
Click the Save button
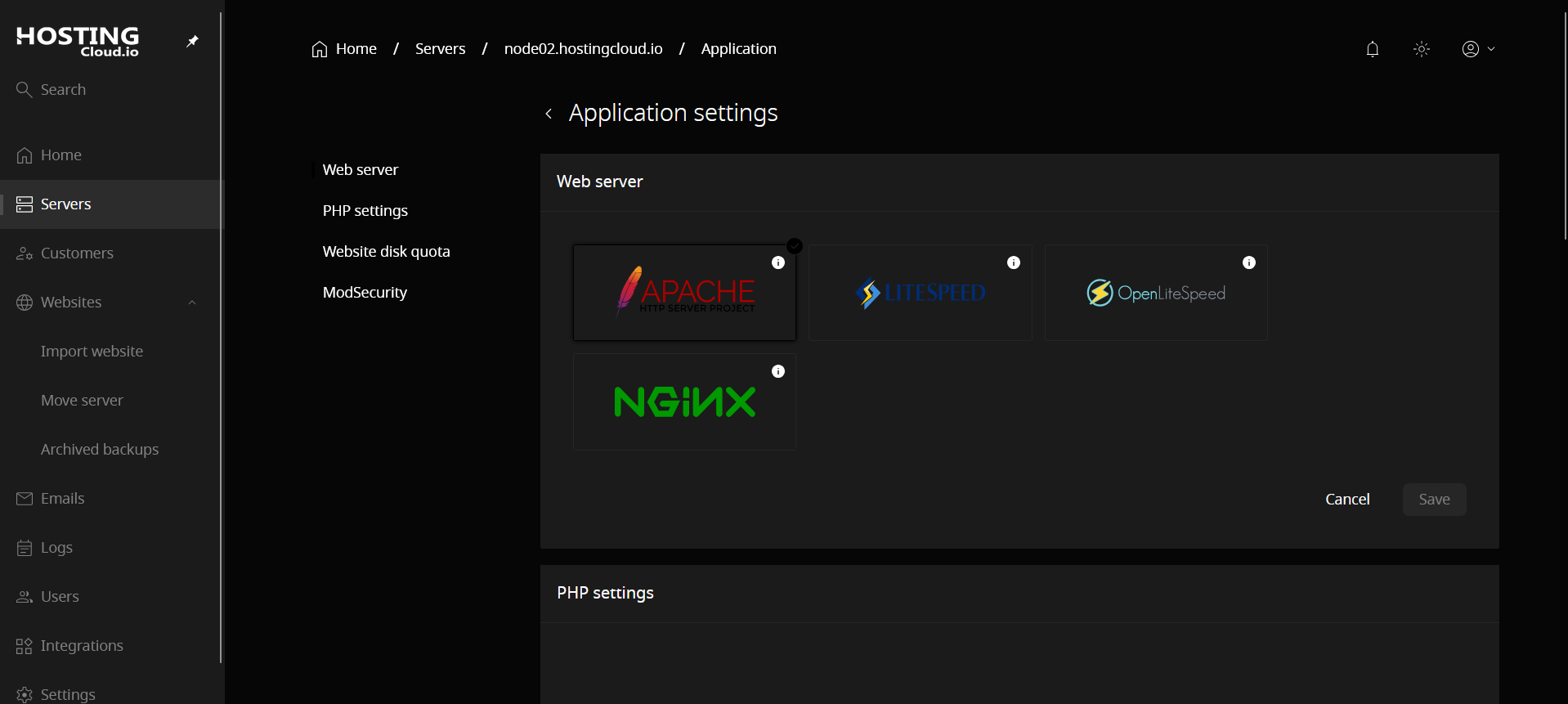coord(1433,500)
